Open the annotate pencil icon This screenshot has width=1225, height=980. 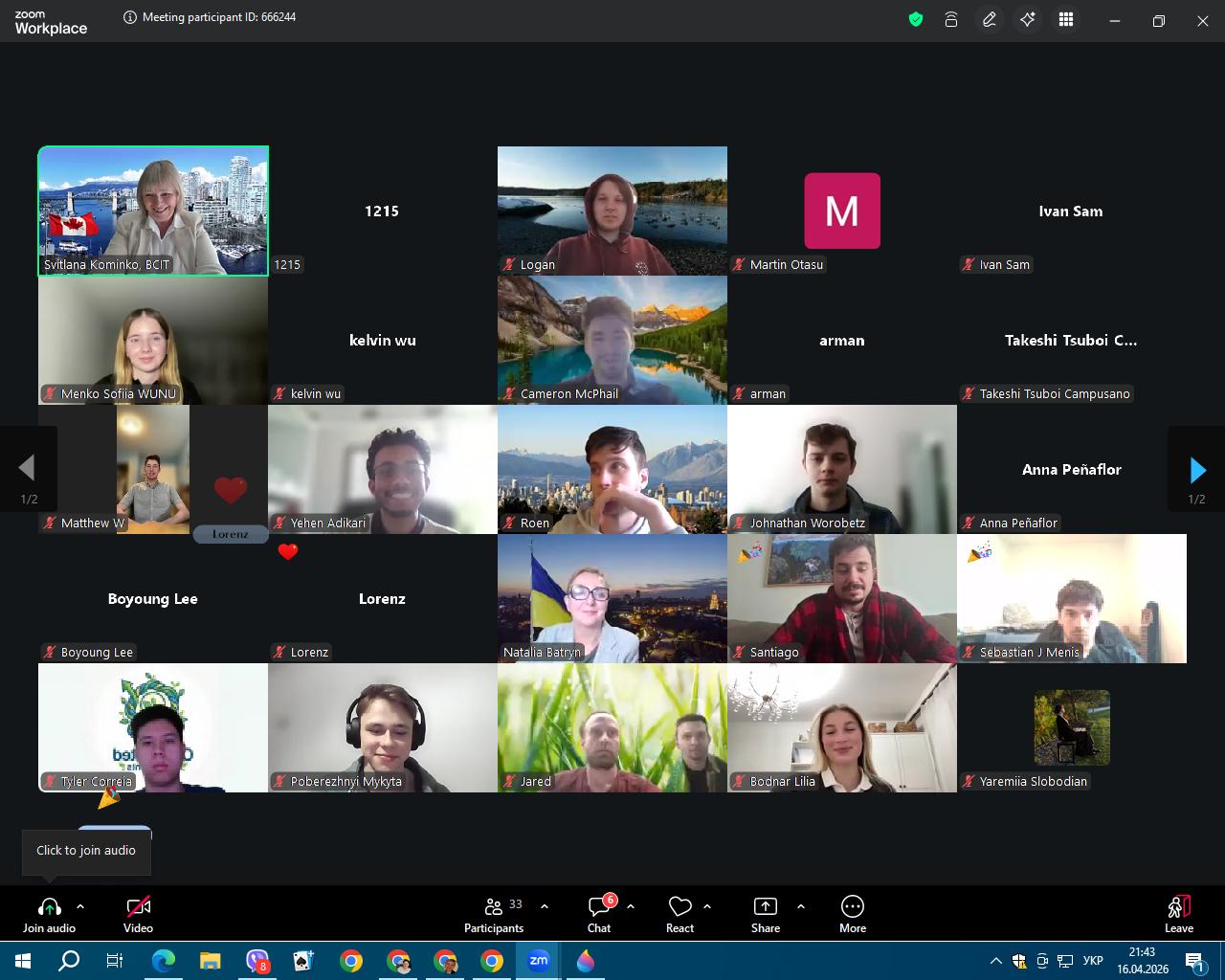(990, 19)
